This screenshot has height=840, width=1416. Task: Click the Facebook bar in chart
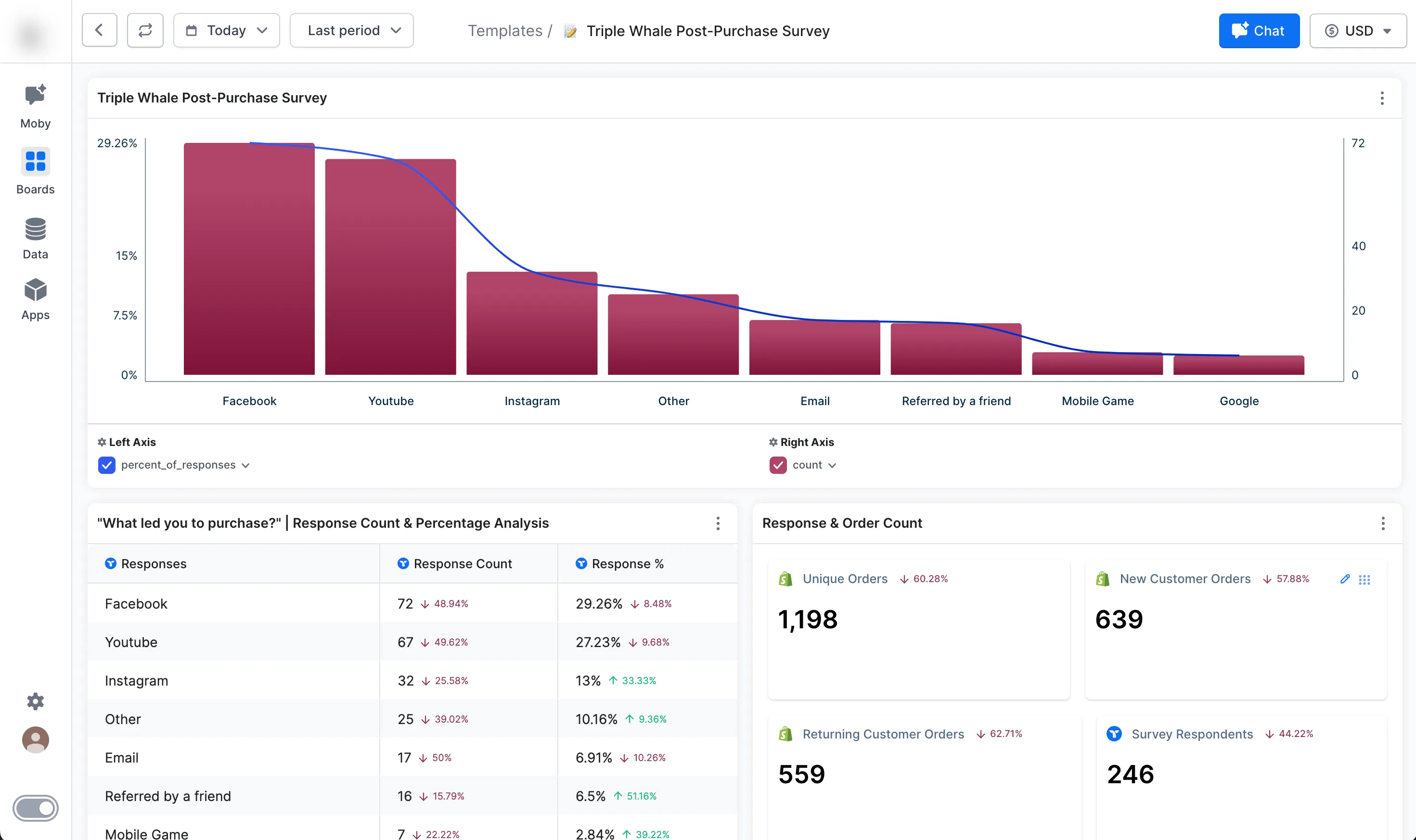pyautogui.click(x=249, y=259)
